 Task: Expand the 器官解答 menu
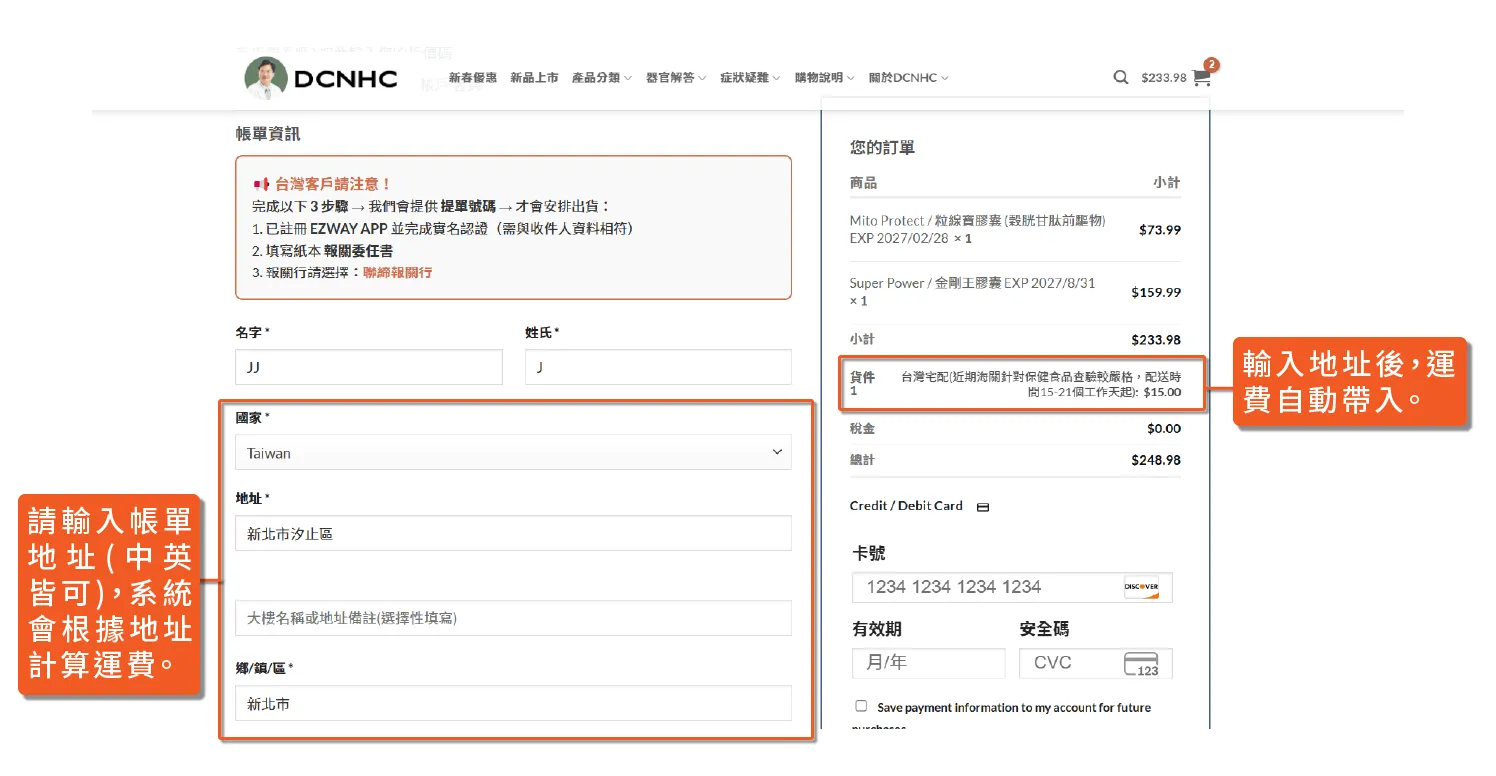(x=676, y=78)
